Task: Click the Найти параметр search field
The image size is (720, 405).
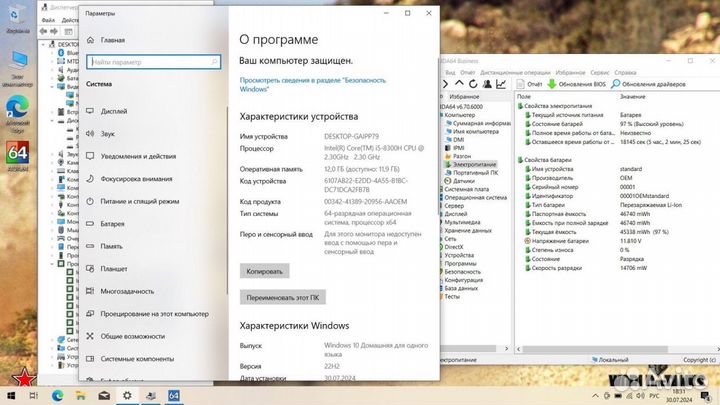Action: pos(153,62)
